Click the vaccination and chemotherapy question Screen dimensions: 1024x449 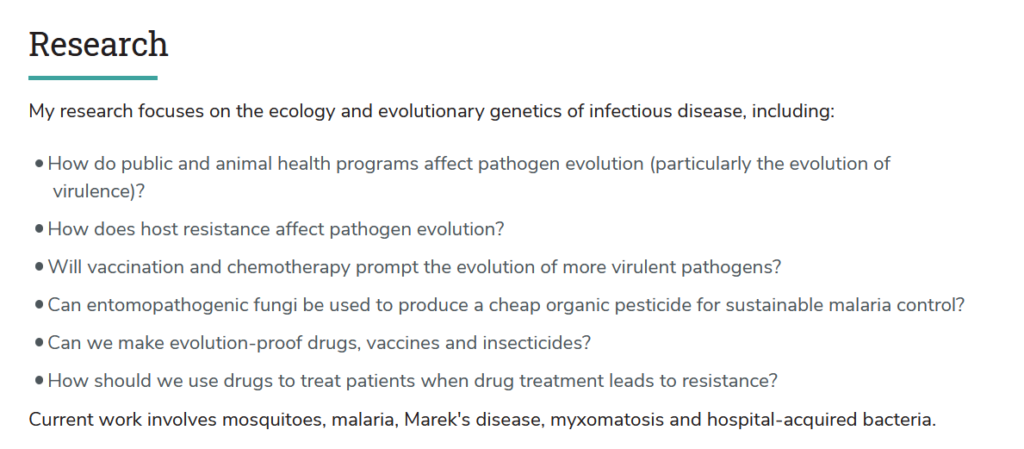point(415,268)
